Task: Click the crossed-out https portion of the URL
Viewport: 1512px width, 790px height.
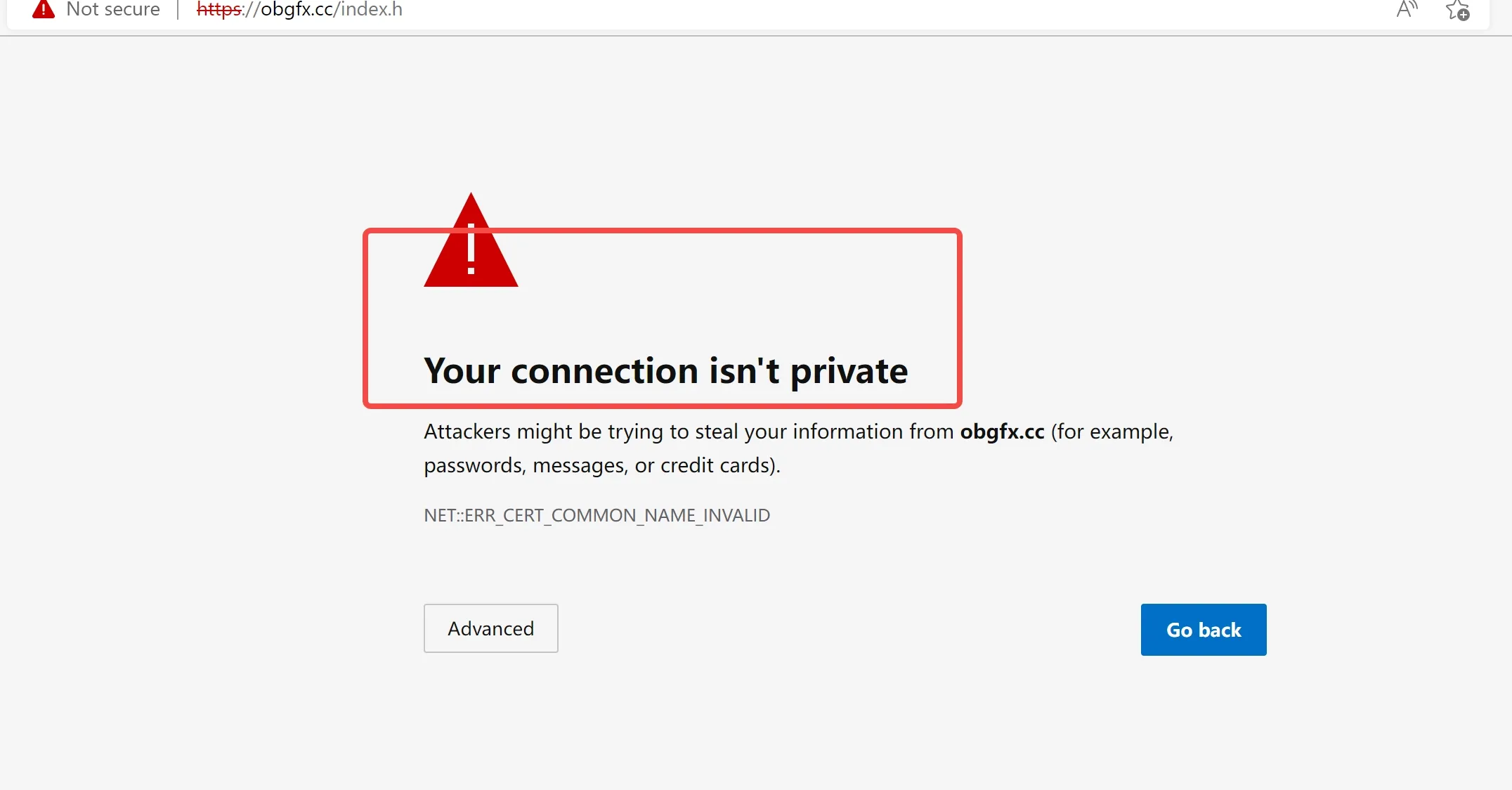Action: point(219,9)
